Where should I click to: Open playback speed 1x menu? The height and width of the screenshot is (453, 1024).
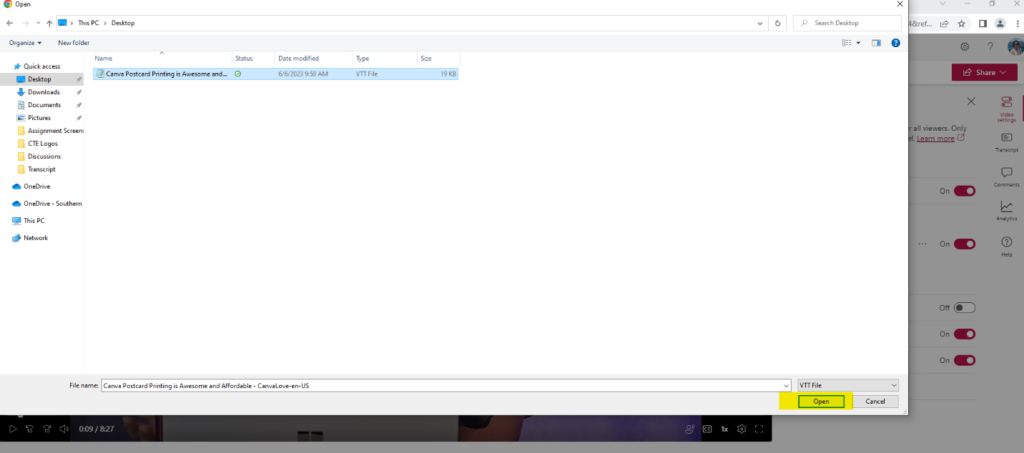coord(724,429)
